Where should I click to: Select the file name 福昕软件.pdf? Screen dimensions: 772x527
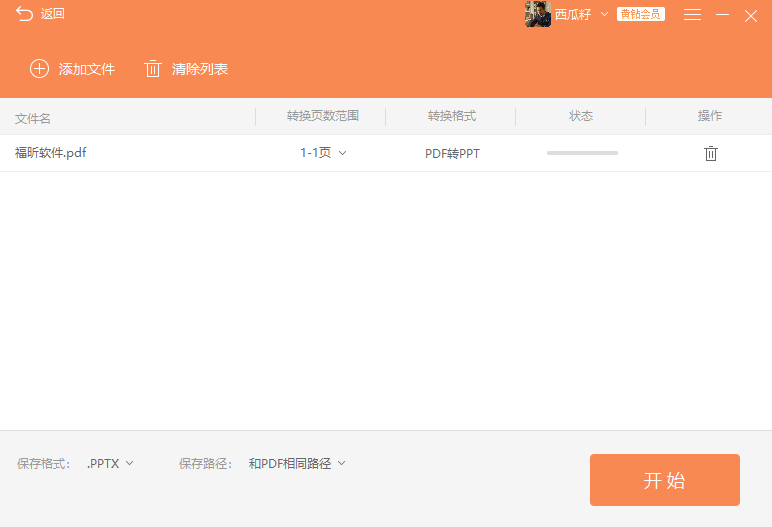[51, 153]
